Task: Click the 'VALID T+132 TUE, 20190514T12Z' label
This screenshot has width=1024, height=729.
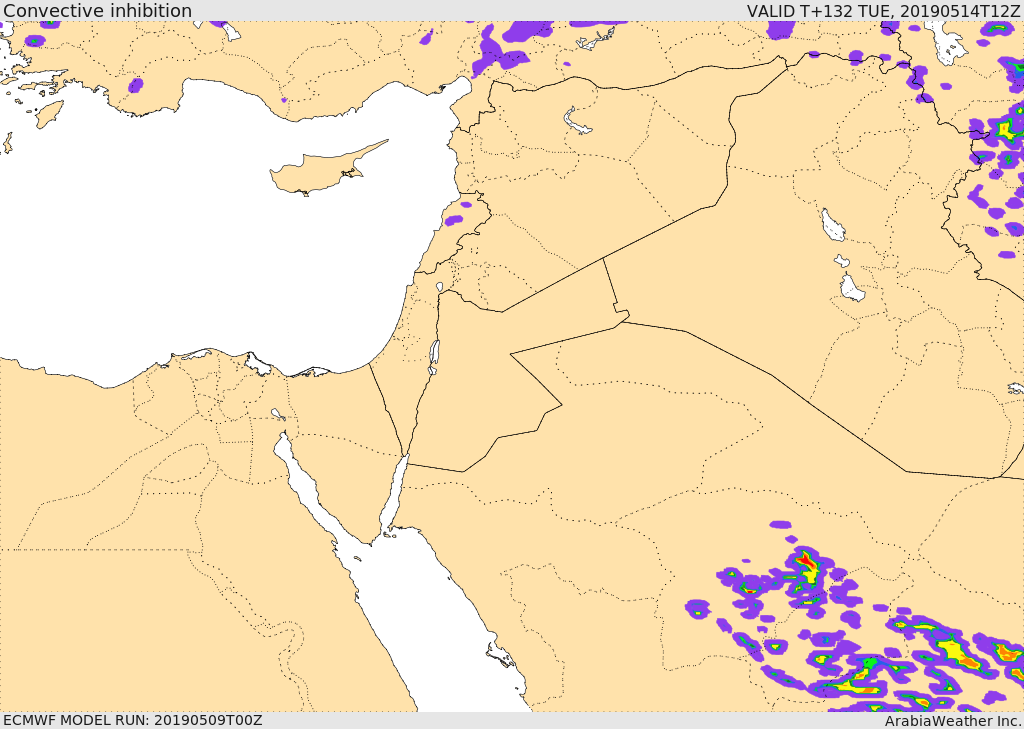Action: (x=884, y=11)
